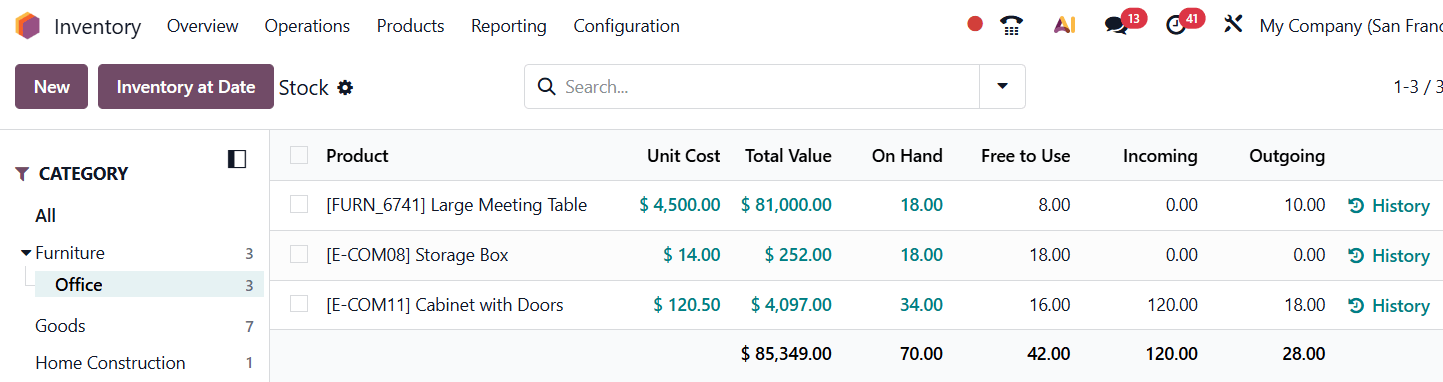Image resolution: width=1443 pixels, height=382 pixels.
Task: Check the Cabinet with Doors row
Action: [299, 303]
